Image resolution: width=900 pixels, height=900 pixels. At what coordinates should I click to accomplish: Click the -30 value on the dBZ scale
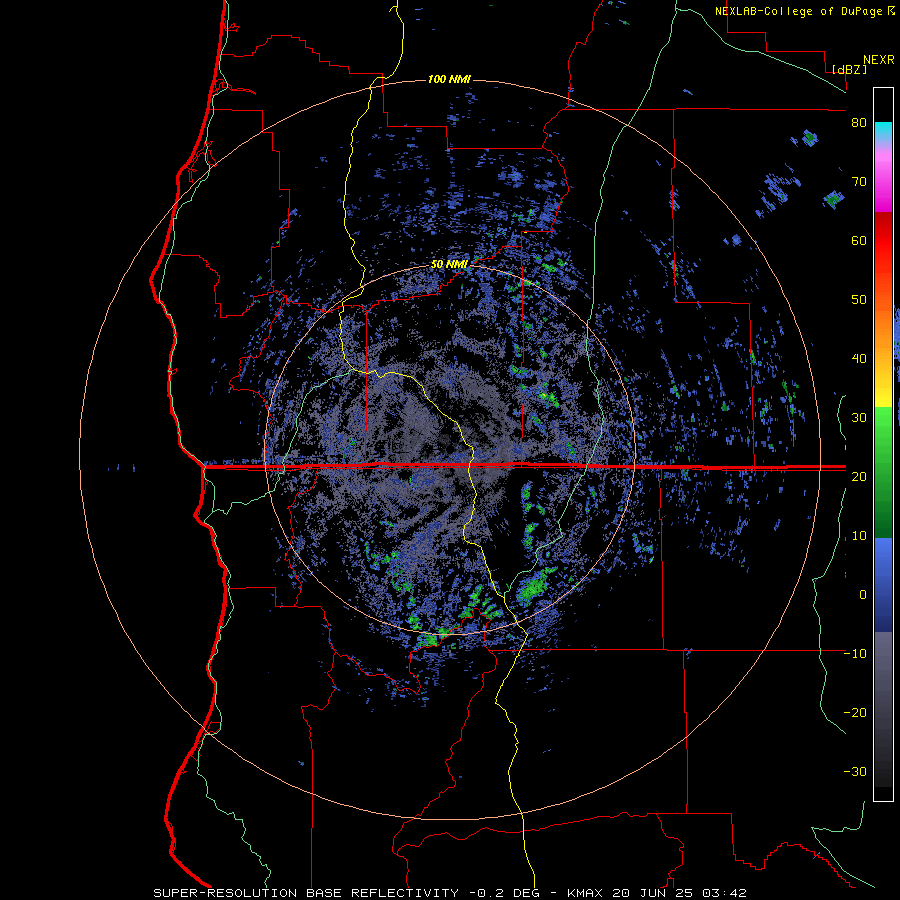855,771
